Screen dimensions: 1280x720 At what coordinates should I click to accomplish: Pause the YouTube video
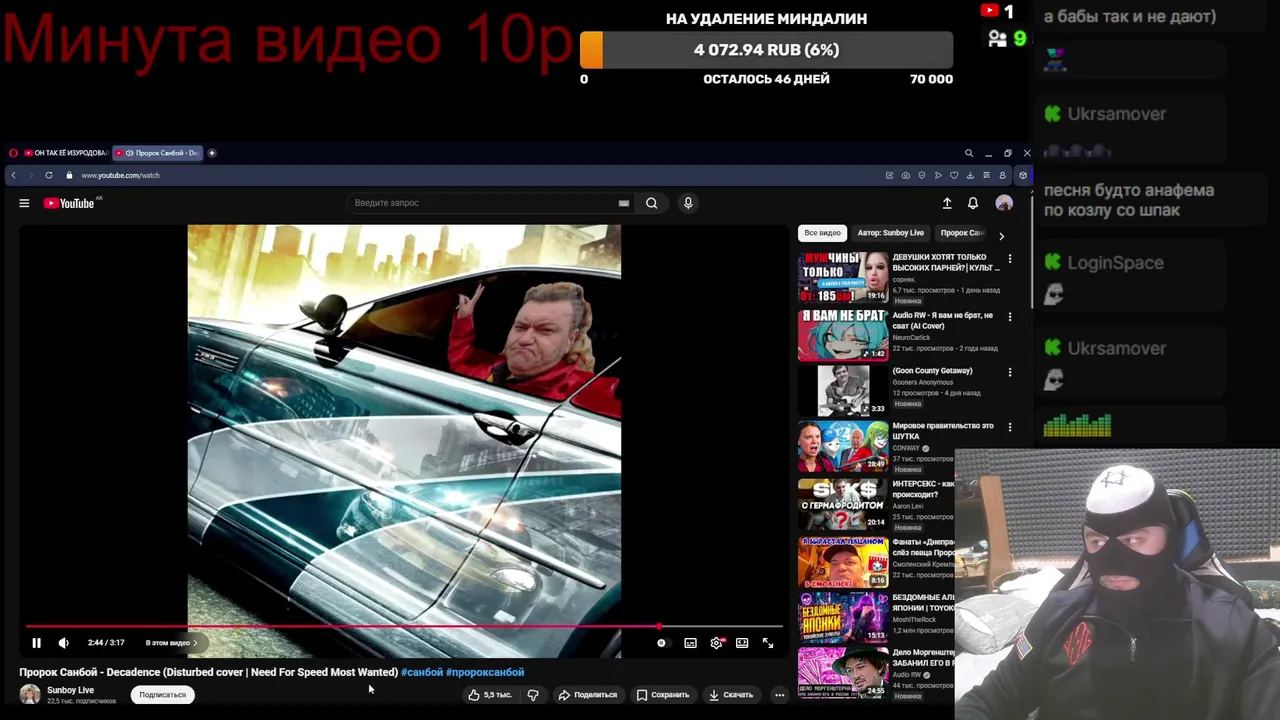tap(36, 643)
